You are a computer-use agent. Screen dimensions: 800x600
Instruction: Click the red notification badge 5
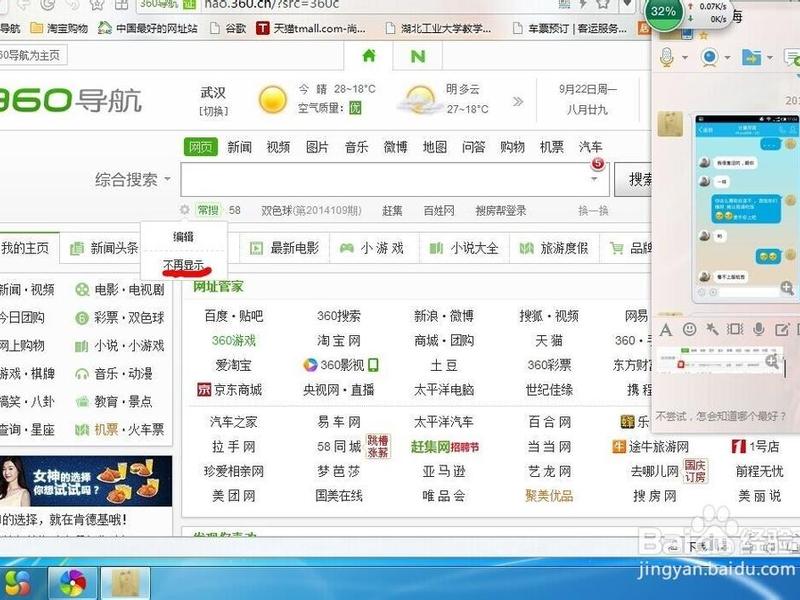pos(597,164)
